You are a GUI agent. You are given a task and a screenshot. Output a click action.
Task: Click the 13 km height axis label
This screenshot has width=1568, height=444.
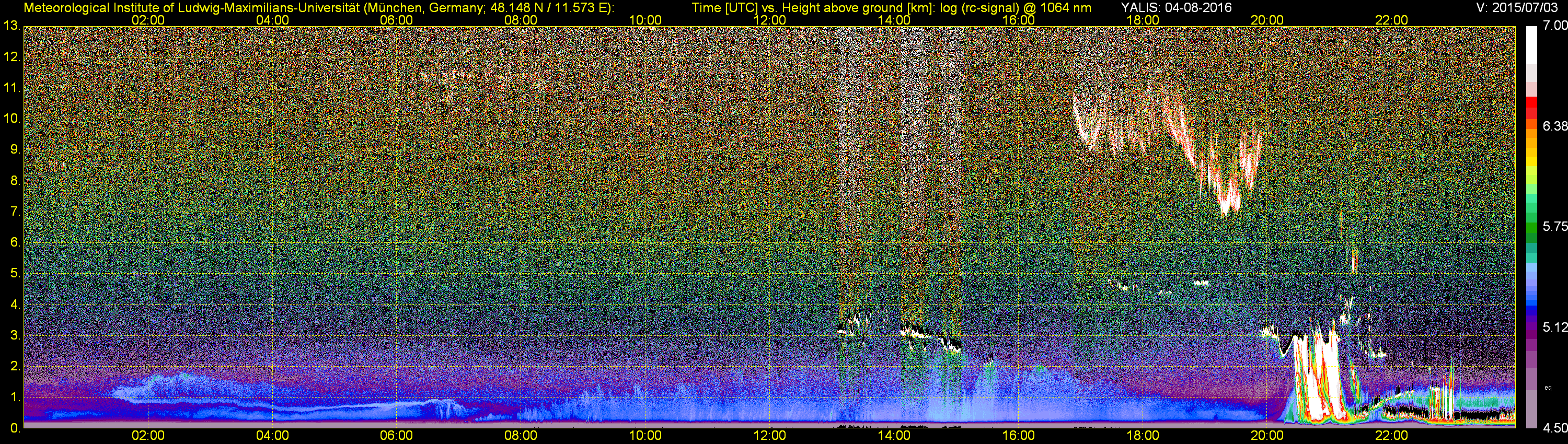pyautogui.click(x=11, y=26)
